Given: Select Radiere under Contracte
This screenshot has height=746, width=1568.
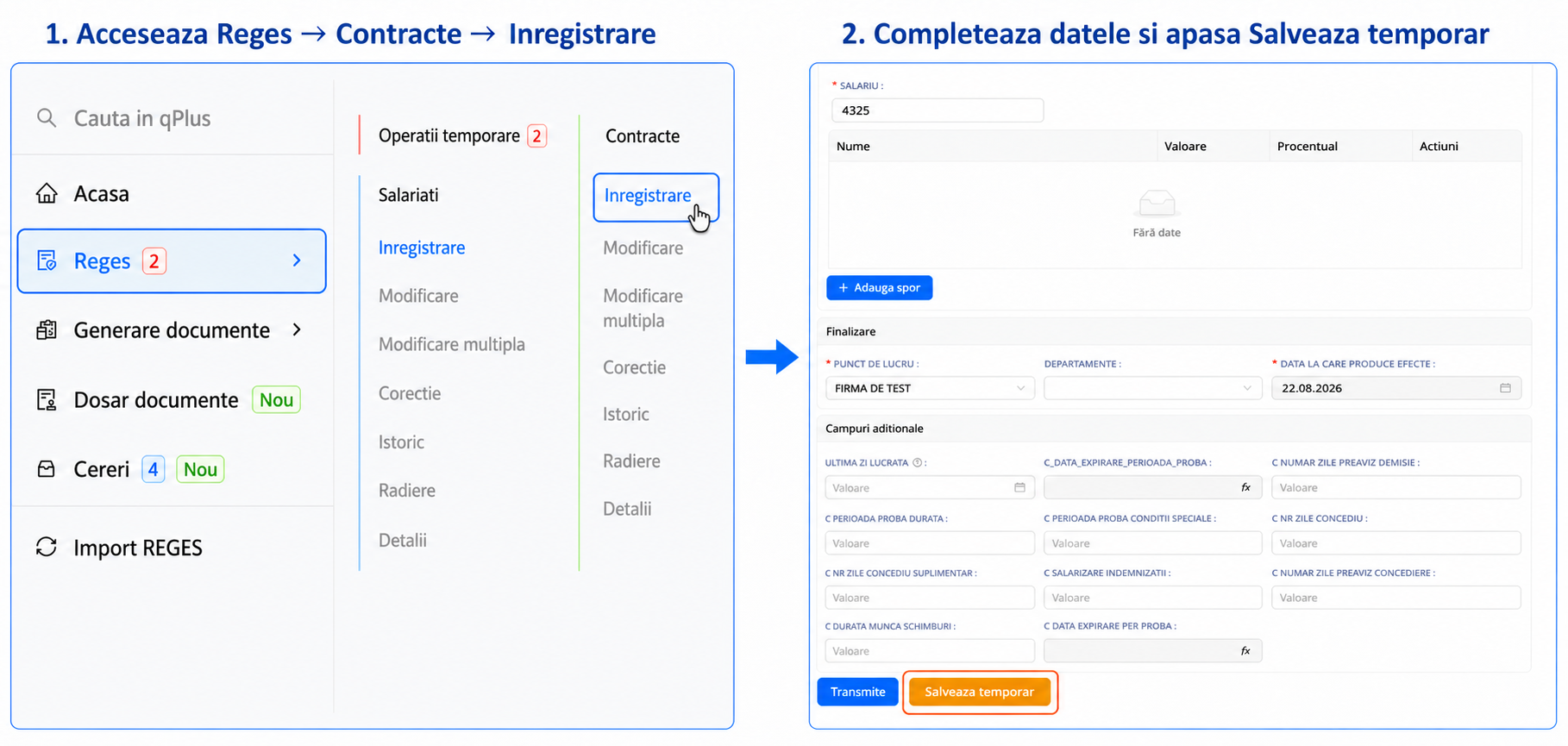Looking at the screenshot, I should pyautogui.click(x=632, y=461).
